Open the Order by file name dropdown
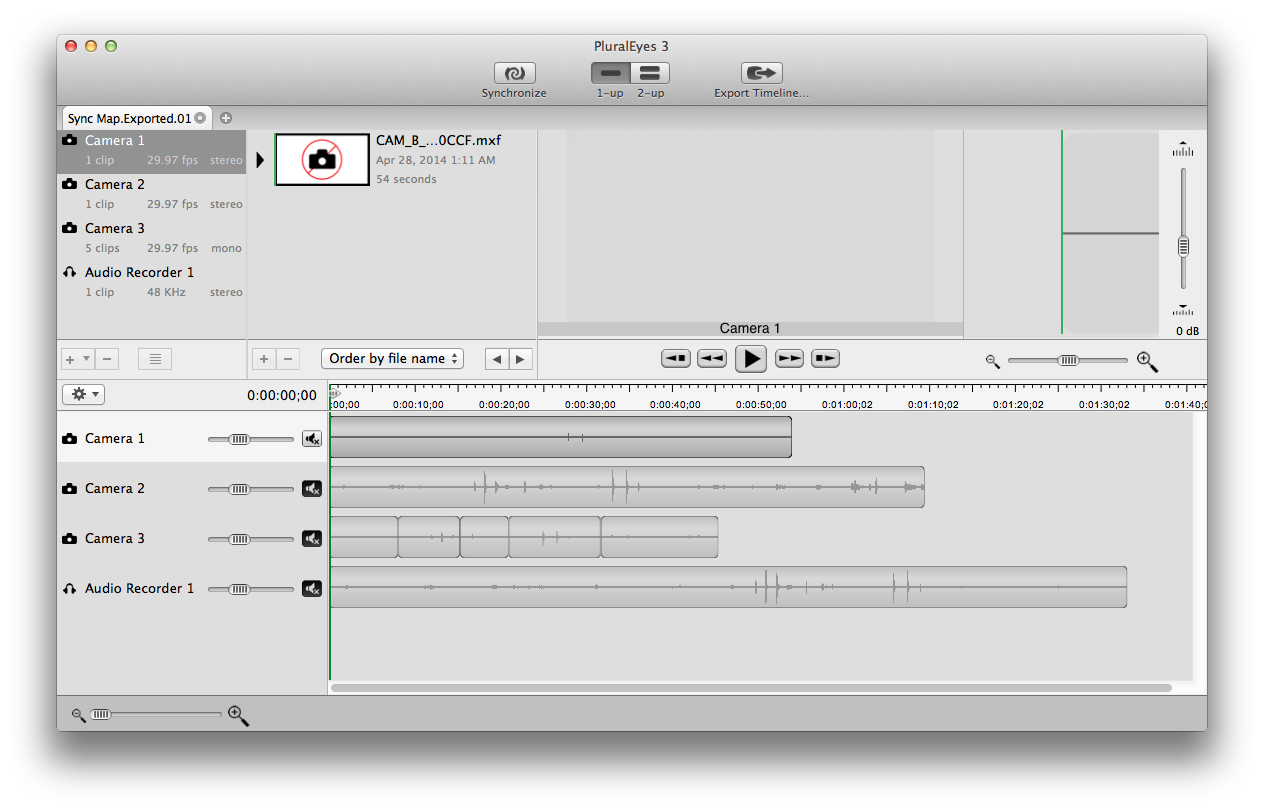This screenshot has height=810, width=1264. pos(392,359)
